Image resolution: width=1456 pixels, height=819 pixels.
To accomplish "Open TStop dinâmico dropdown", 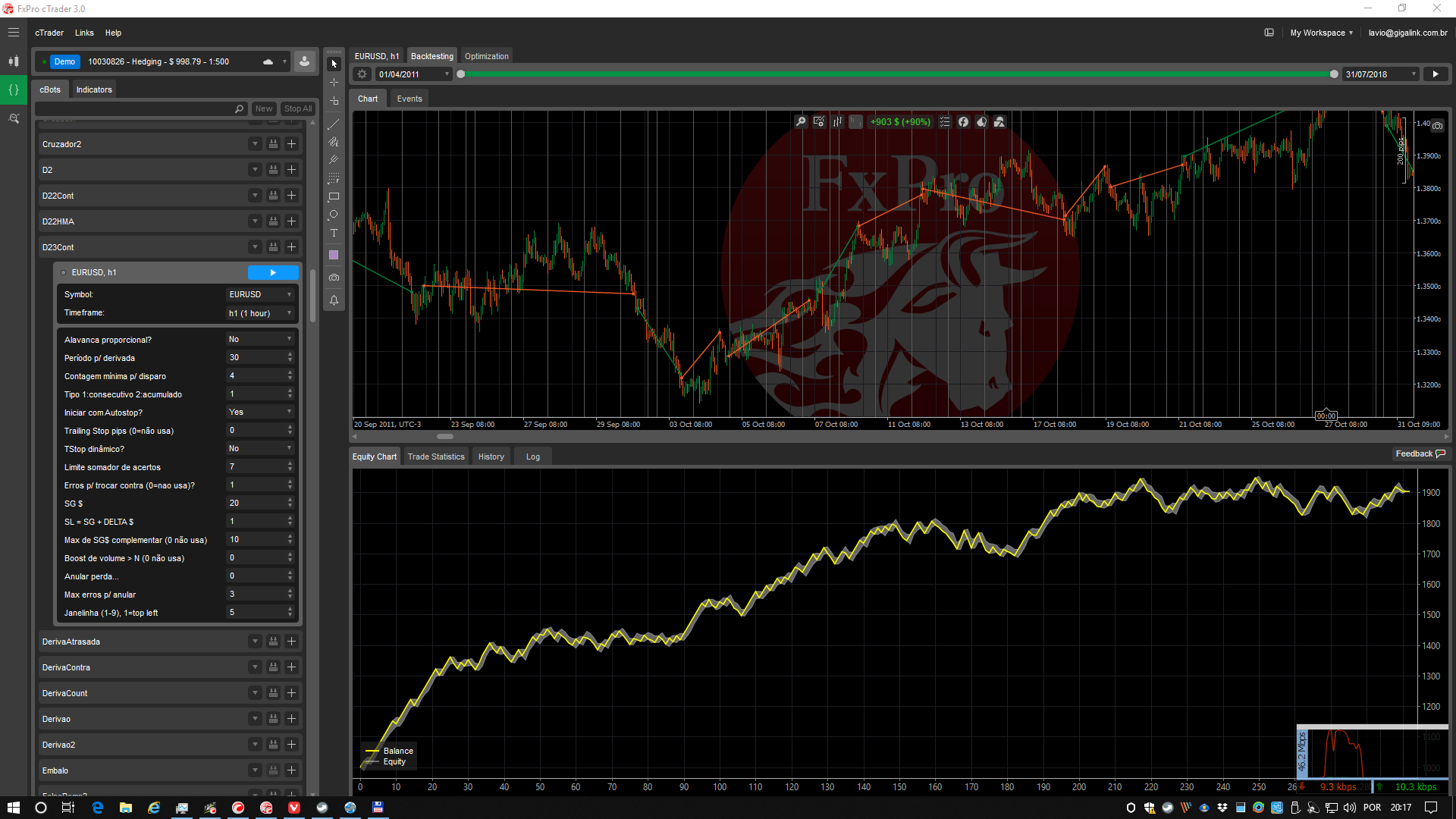I will click(x=260, y=449).
